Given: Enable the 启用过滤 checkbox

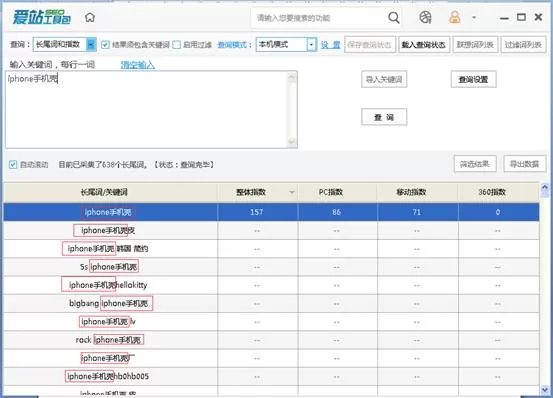Looking at the screenshot, I should [x=177, y=44].
